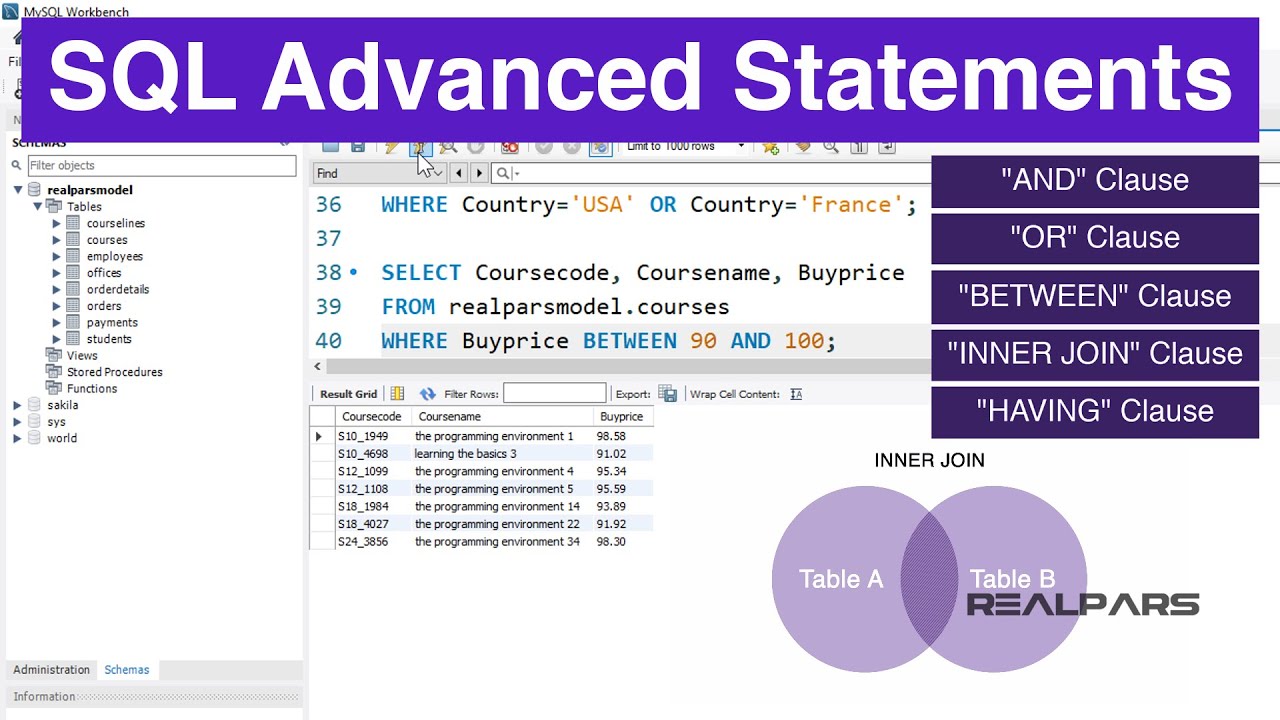Select the Stored Procedures folder
Screen dimensions: 1280x720
(x=114, y=372)
